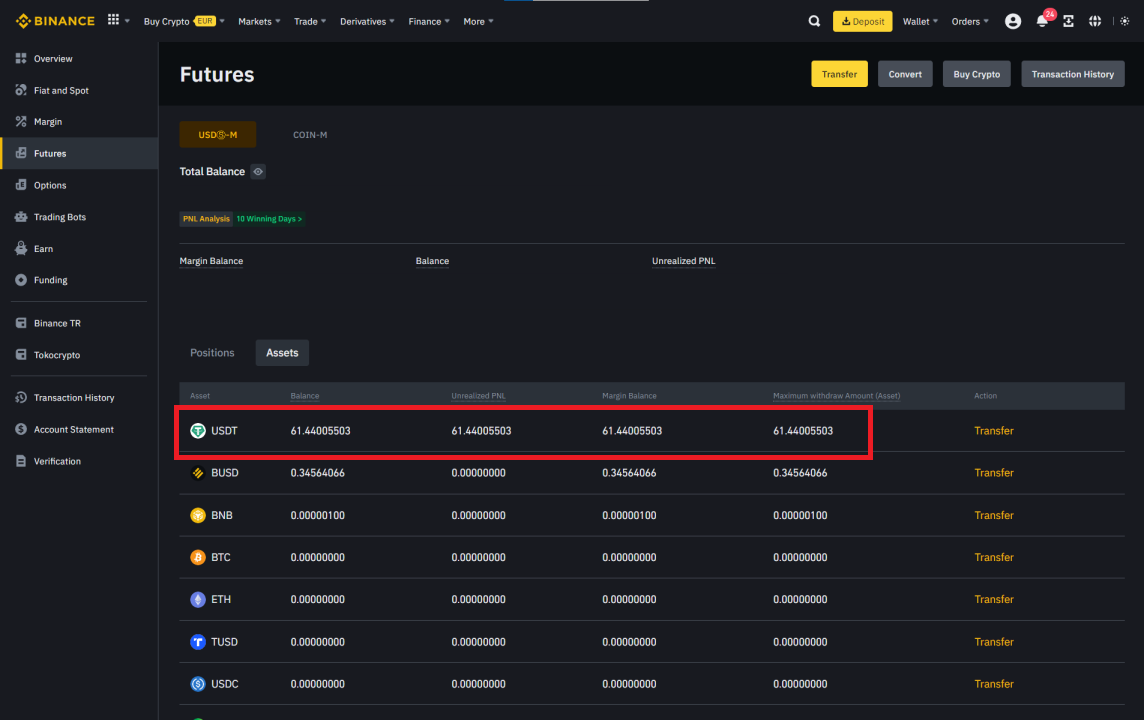The height and width of the screenshot is (720, 1144).
Task: Click the yellow Transfer button in header
Action: coord(839,74)
